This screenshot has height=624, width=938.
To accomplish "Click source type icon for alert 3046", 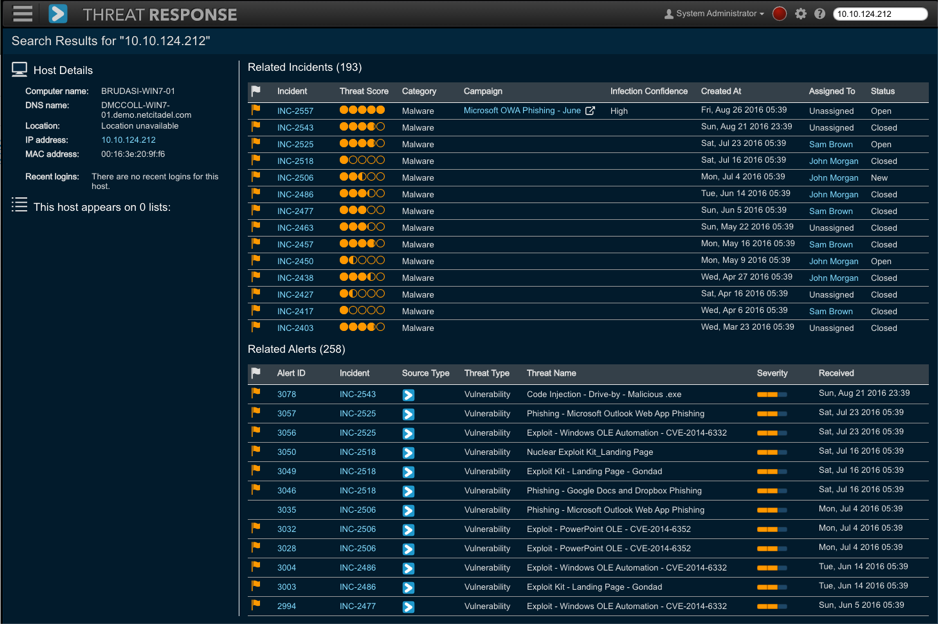I will [x=409, y=491].
